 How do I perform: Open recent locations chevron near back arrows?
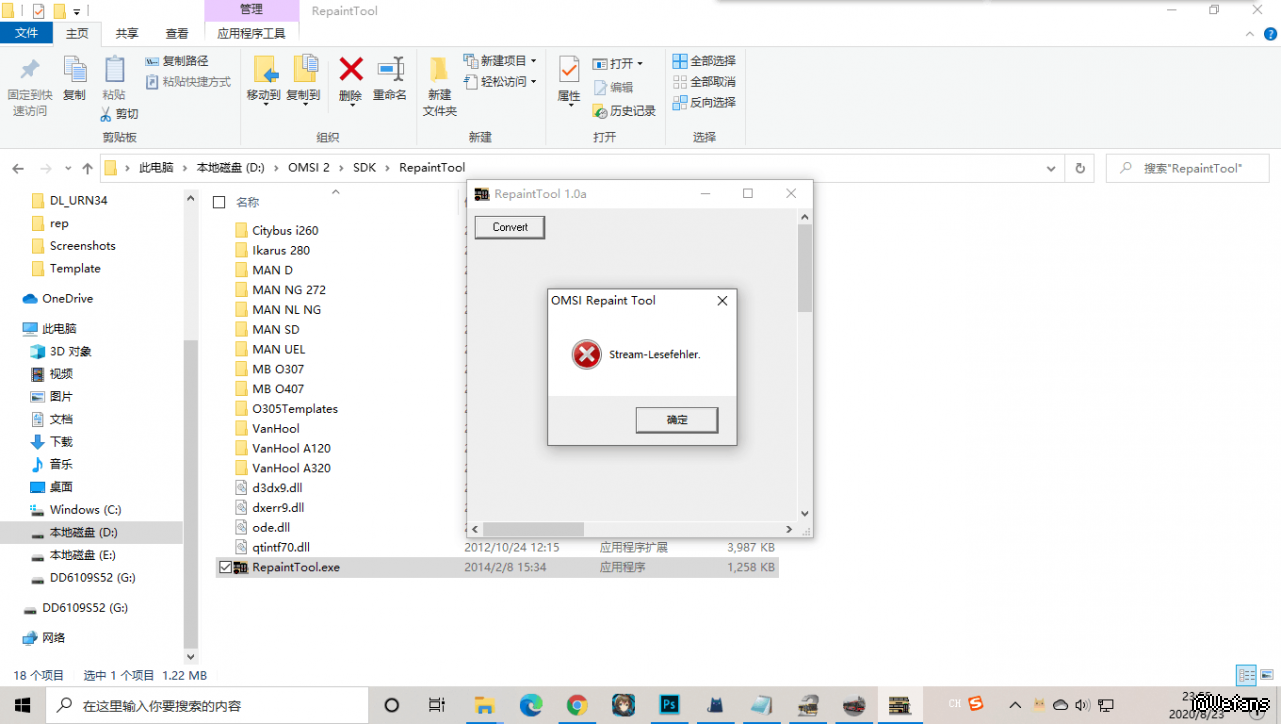click(x=68, y=168)
